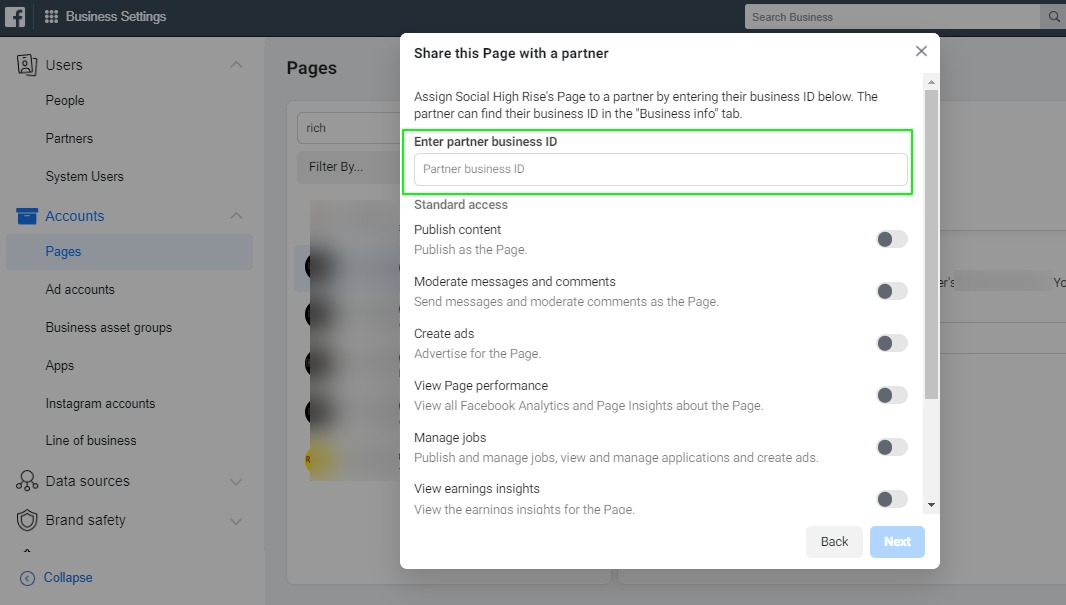Toggle Publish content access
The image size is (1066, 605).
click(x=892, y=239)
